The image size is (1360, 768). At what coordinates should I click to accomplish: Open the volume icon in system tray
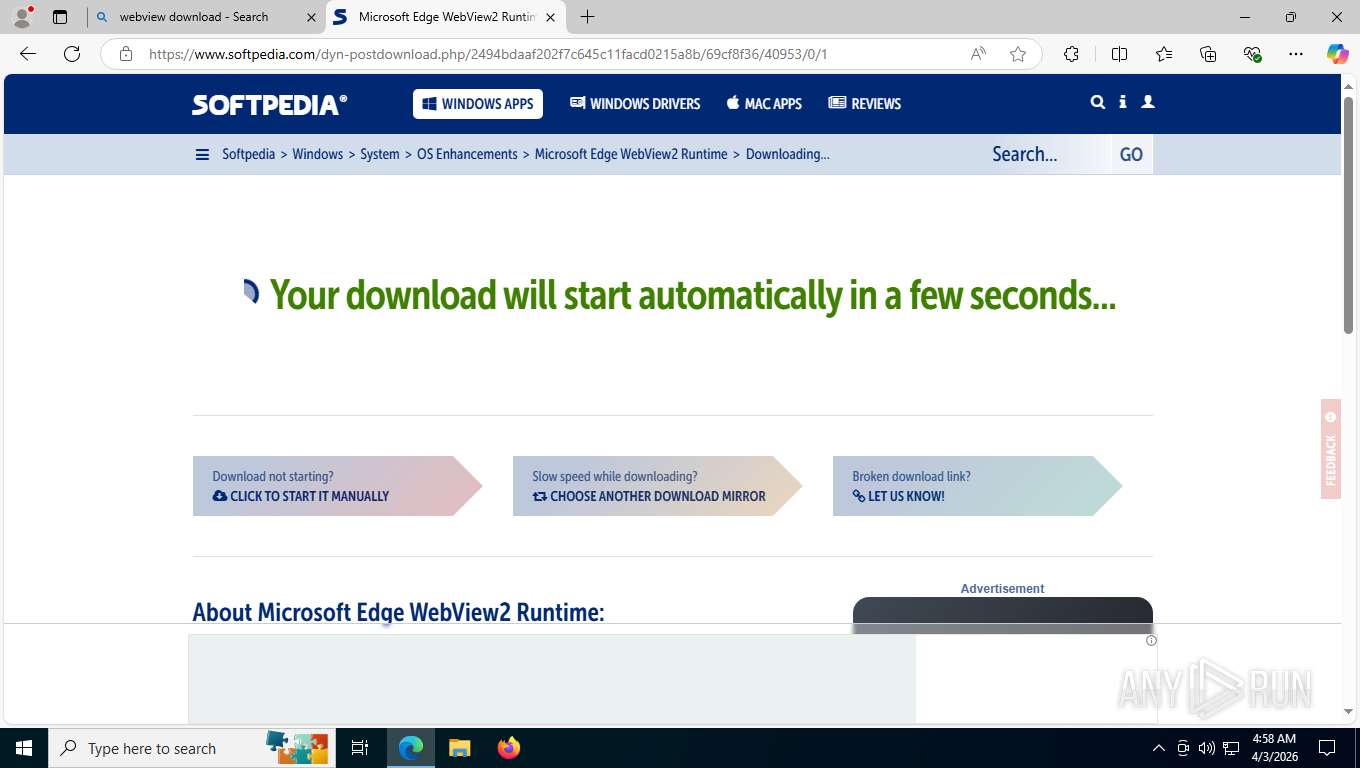click(x=1207, y=748)
